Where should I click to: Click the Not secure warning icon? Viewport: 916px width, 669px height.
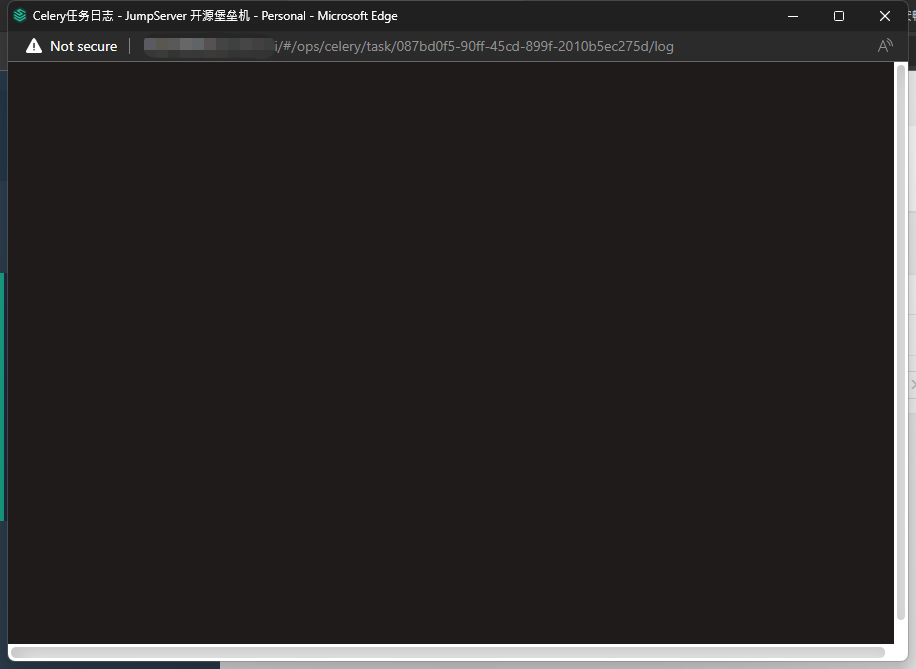[34, 46]
